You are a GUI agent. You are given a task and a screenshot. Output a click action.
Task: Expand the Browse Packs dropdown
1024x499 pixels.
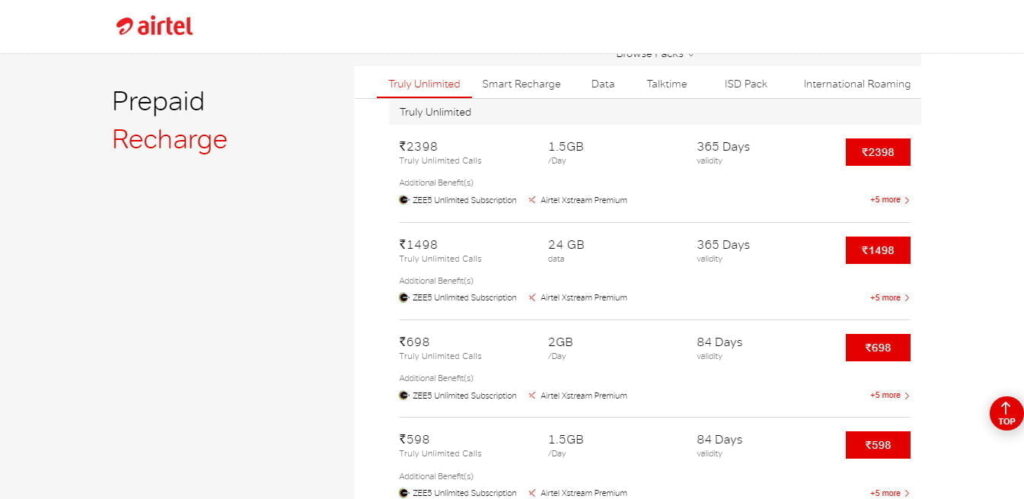coord(654,55)
